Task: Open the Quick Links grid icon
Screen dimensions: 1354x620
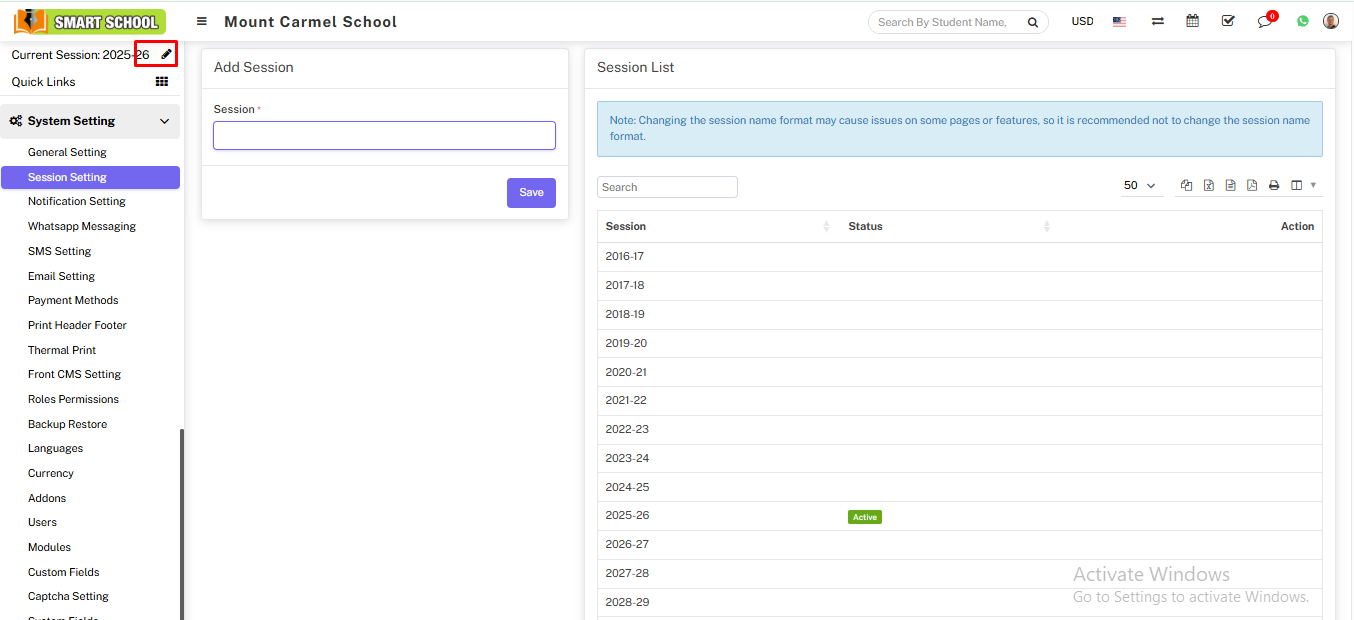Action: (162, 82)
